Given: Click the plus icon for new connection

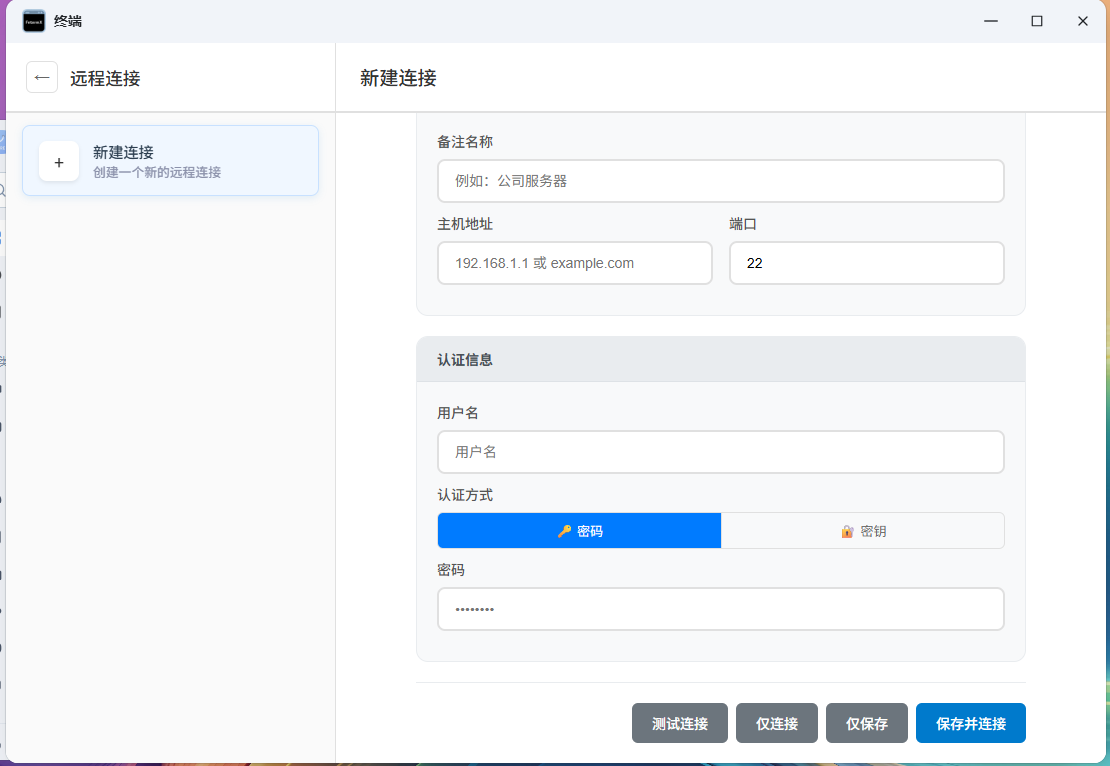Looking at the screenshot, I should [59, 162].
